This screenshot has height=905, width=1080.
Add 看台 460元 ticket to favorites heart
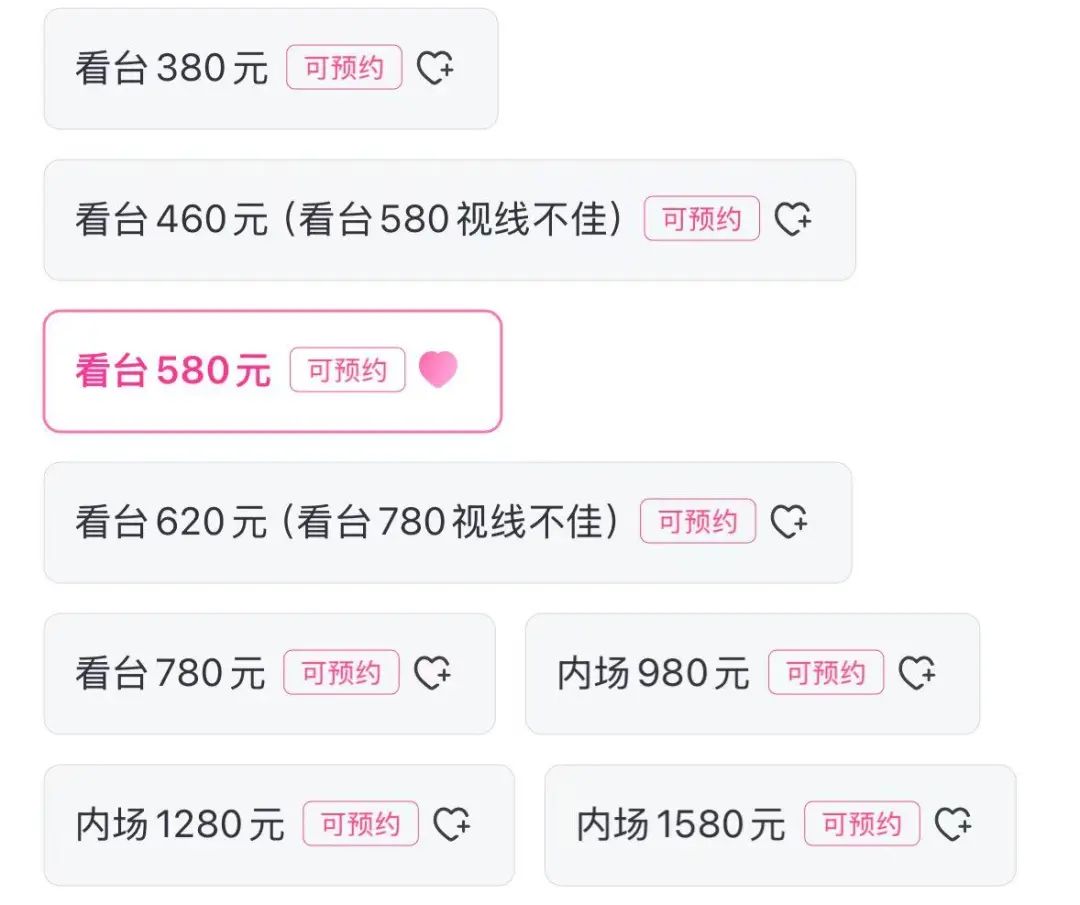[793, 219]
